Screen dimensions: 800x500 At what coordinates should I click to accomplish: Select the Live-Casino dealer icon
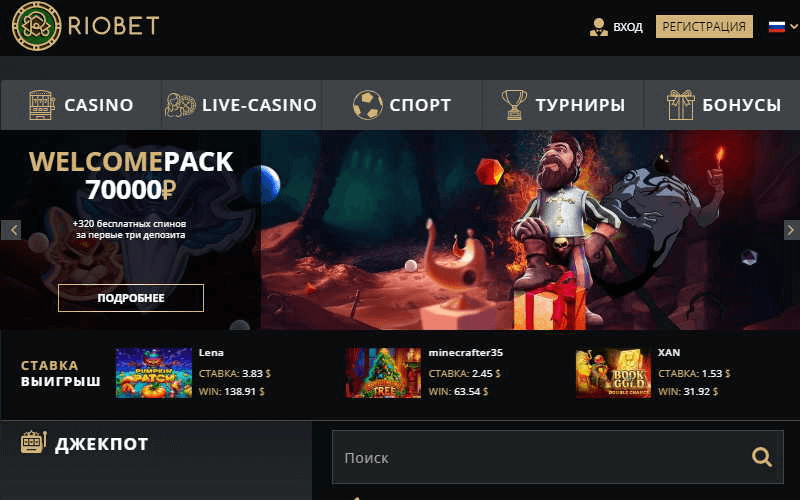pos(181,106)
